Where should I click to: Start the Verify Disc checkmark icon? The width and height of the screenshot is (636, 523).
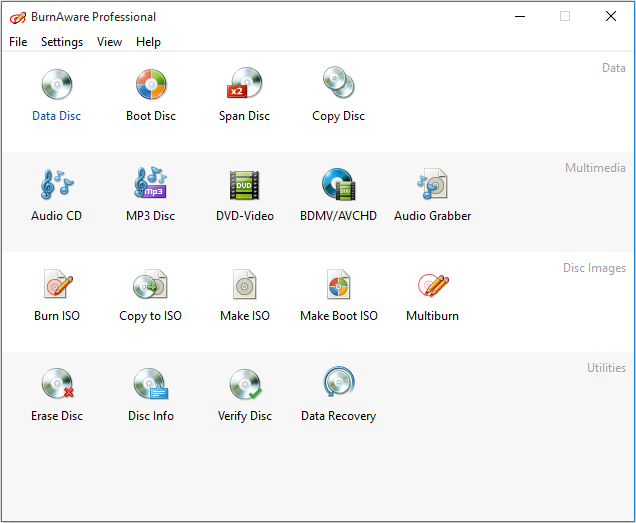pos(245,384)
